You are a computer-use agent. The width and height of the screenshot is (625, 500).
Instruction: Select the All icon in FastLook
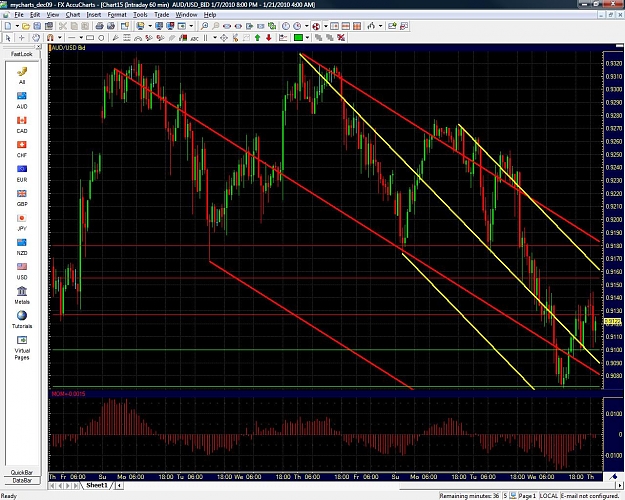pyautogui.click(x=22, y=72)
